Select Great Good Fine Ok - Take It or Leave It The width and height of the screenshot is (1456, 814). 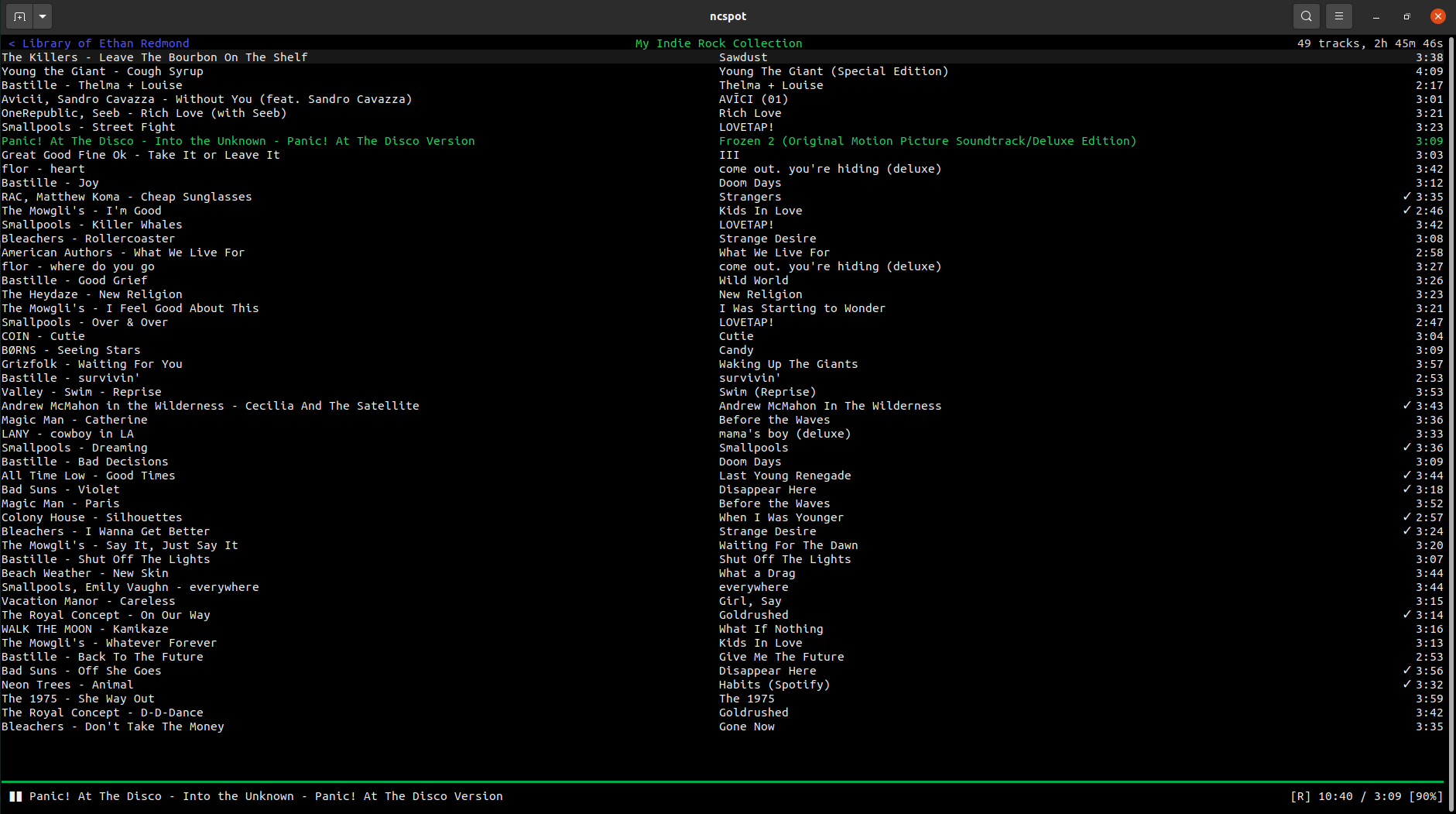tap(722, 155)
